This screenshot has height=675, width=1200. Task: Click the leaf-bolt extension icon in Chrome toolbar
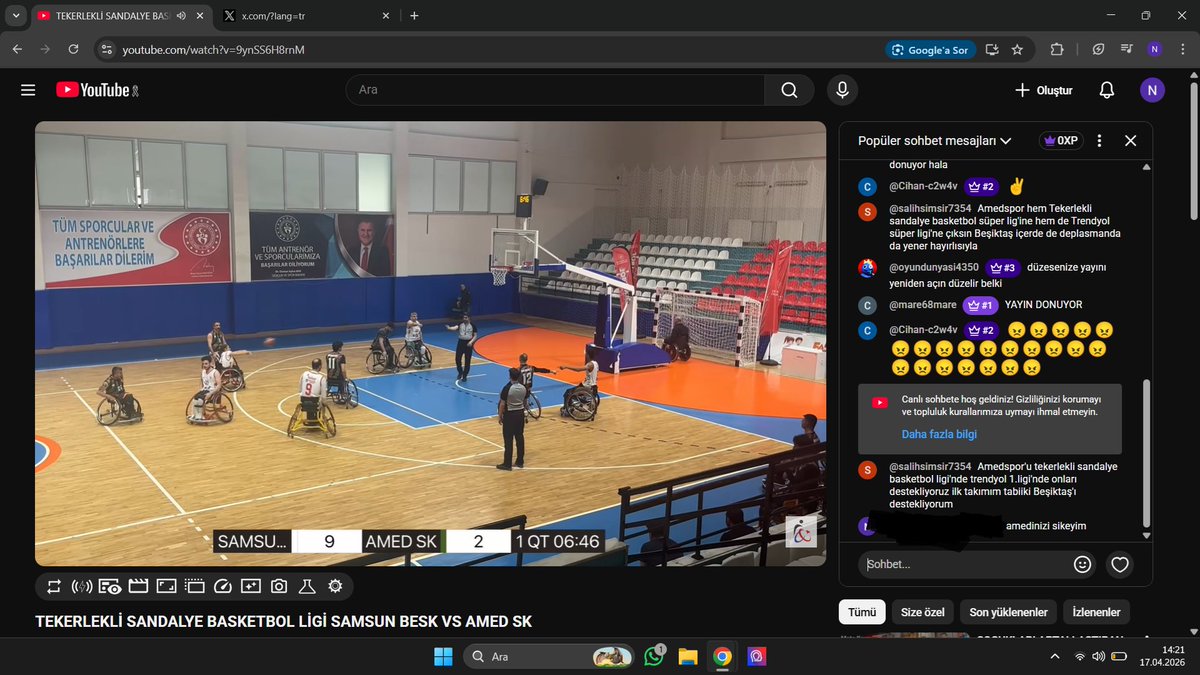click(1098, 49)
